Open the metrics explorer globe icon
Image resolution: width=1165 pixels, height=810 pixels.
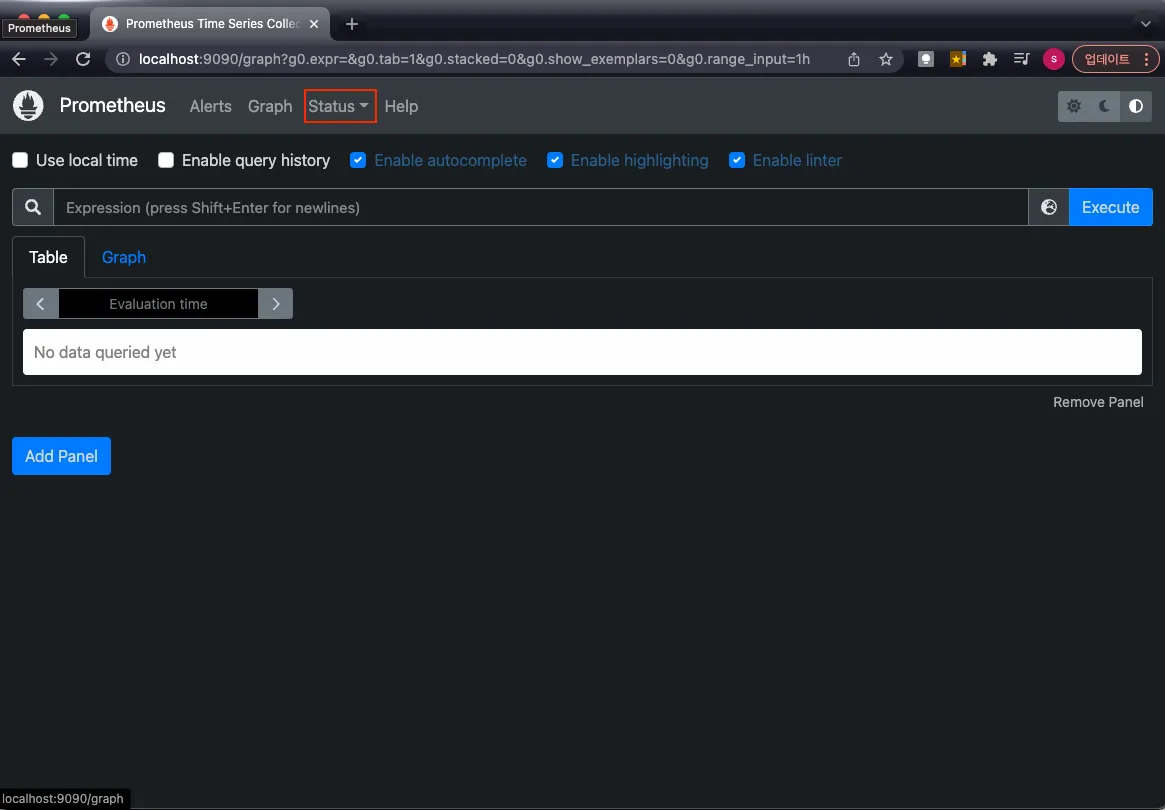click(1048, 207)
